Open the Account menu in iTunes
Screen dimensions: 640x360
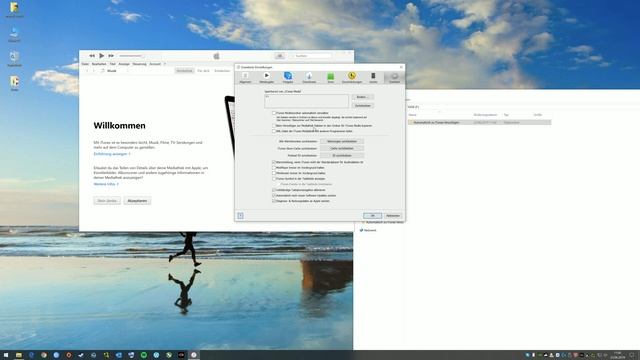pos(155,64)
